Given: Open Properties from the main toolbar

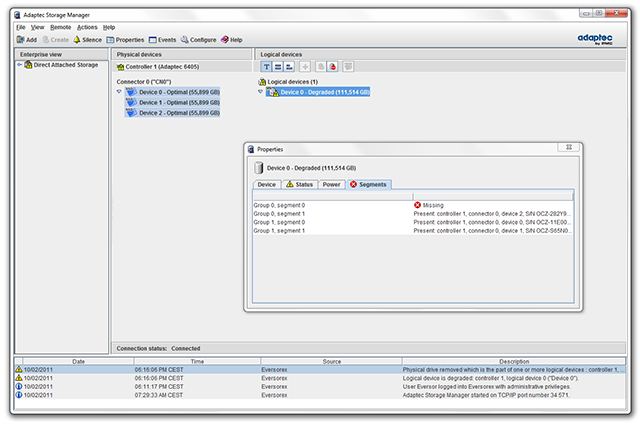Looking at the screenshot, I should tap(125, 40).
